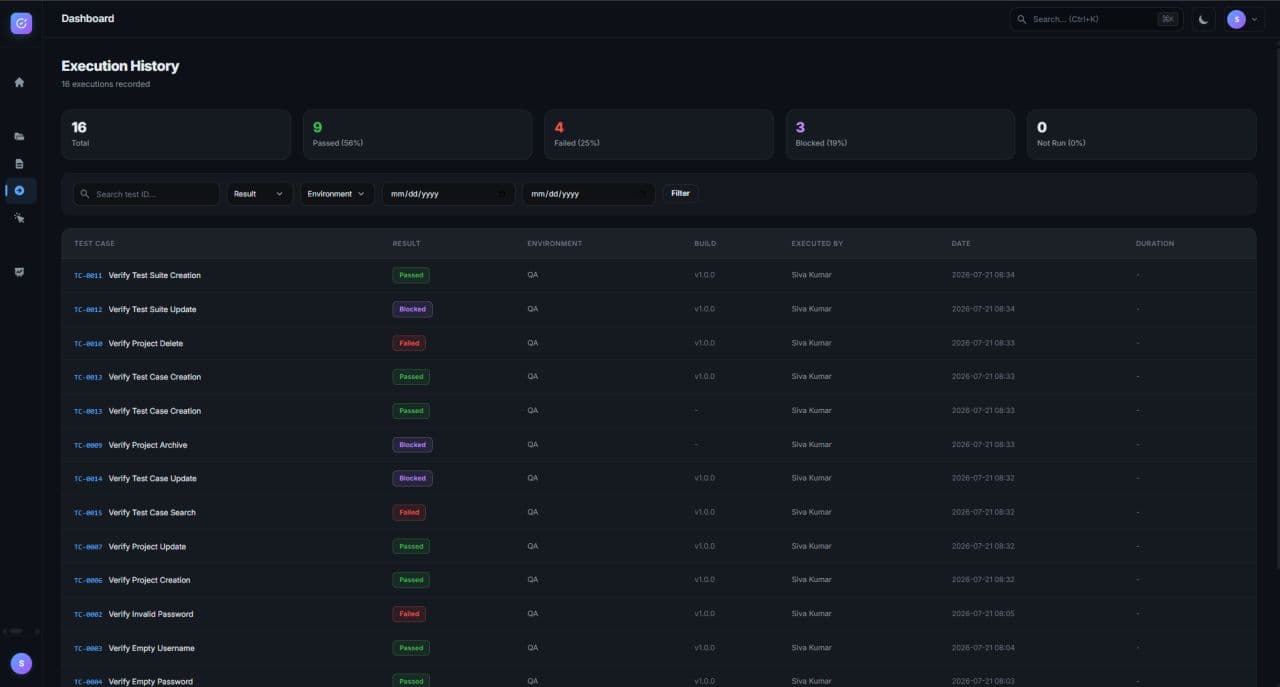Expand the user menu chevron
This screenshot has width=1280, height=687.
(x=1255, y=19)
